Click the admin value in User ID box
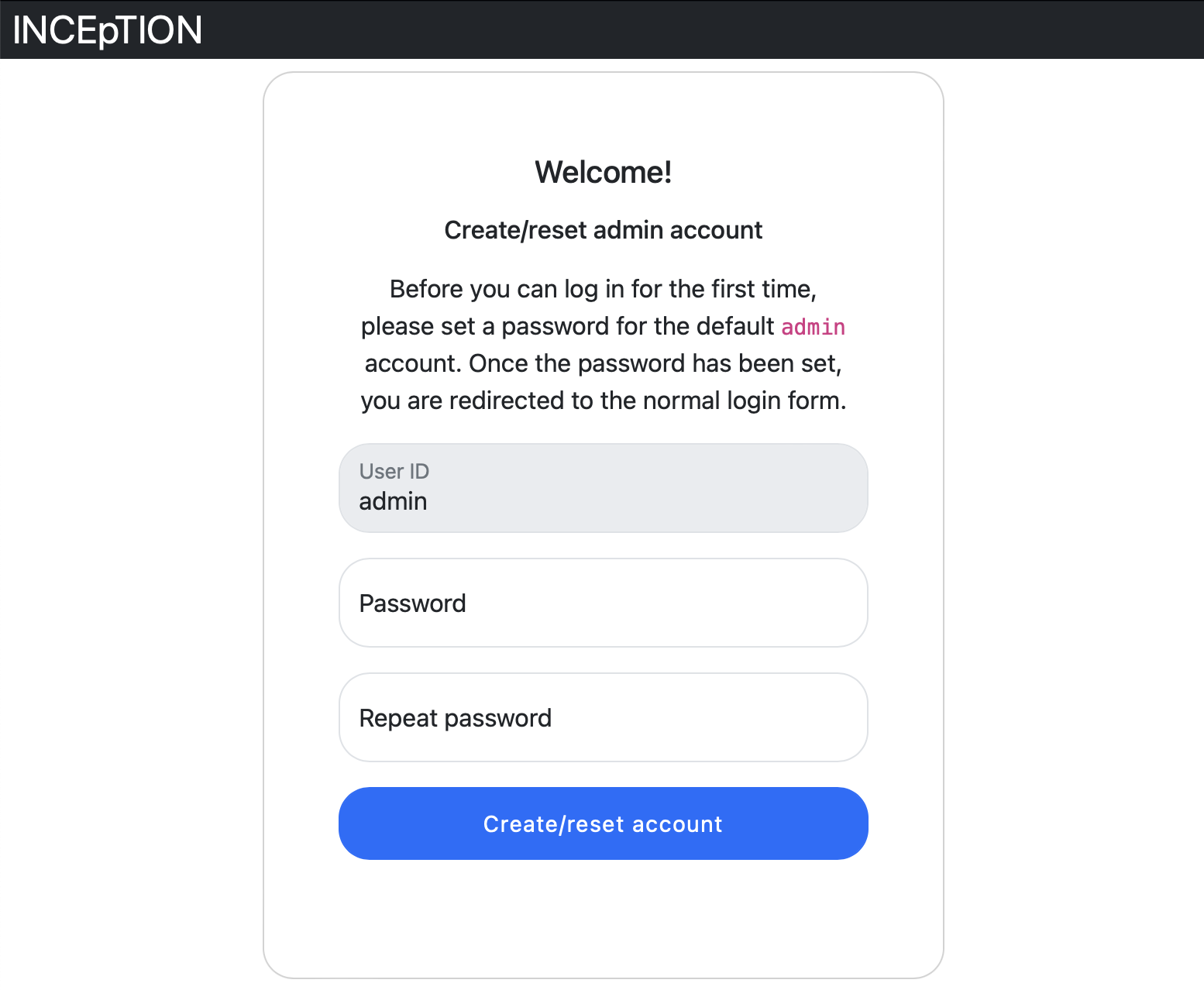 point(392,501)
